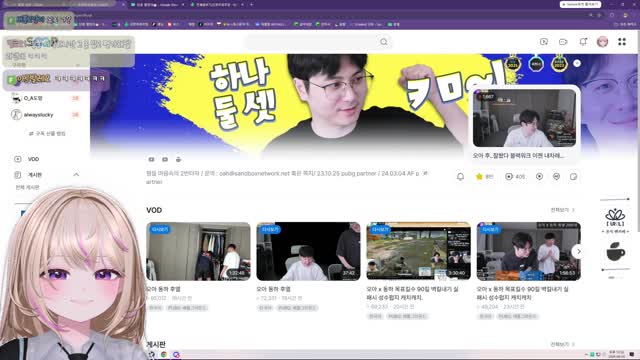Toggle channel notification bell beside favorite star
This screenshot has height=360, width=640.
coord(460,176)
